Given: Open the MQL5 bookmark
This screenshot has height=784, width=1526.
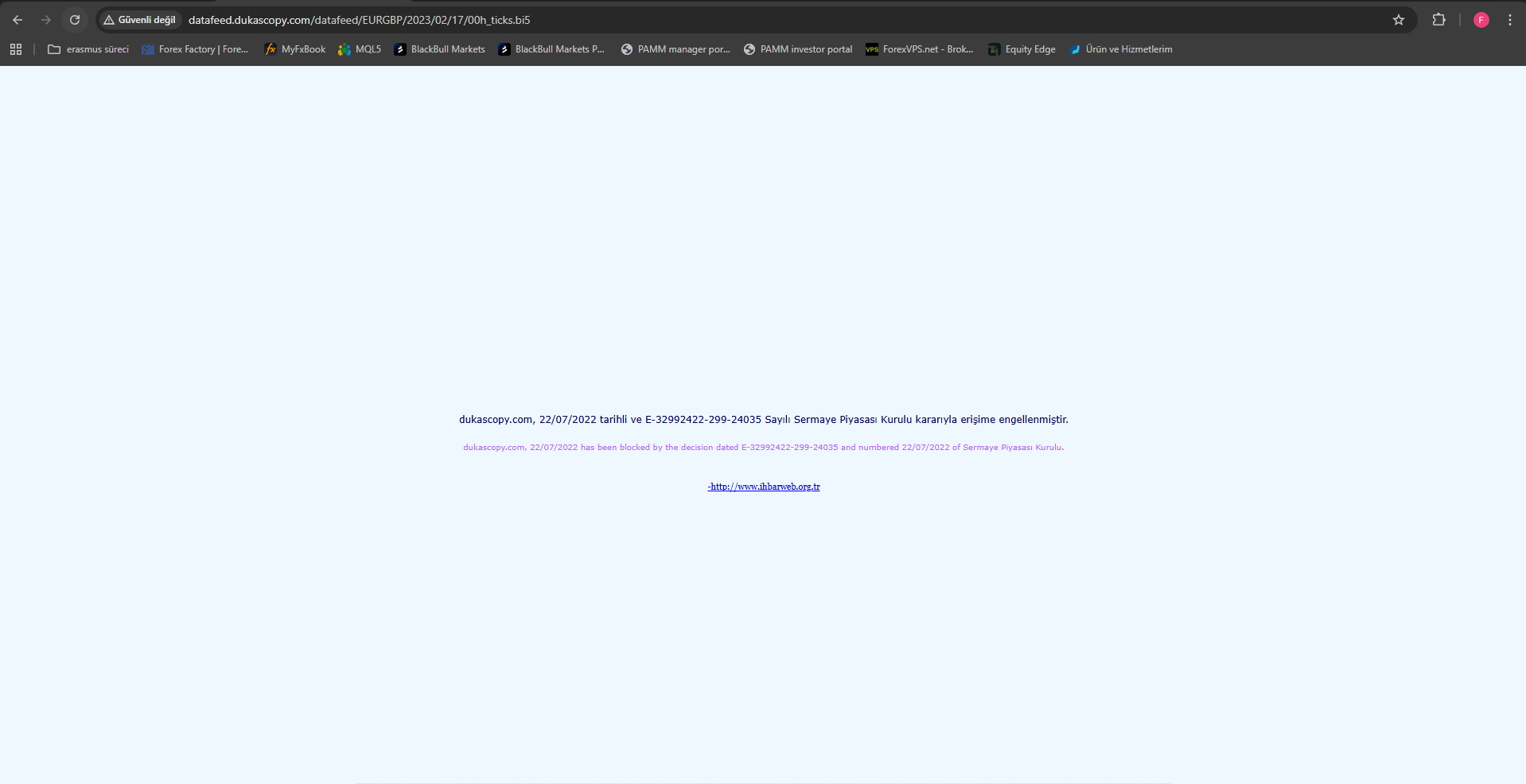Looking at the screenshot, I should [x=360, y=49].
